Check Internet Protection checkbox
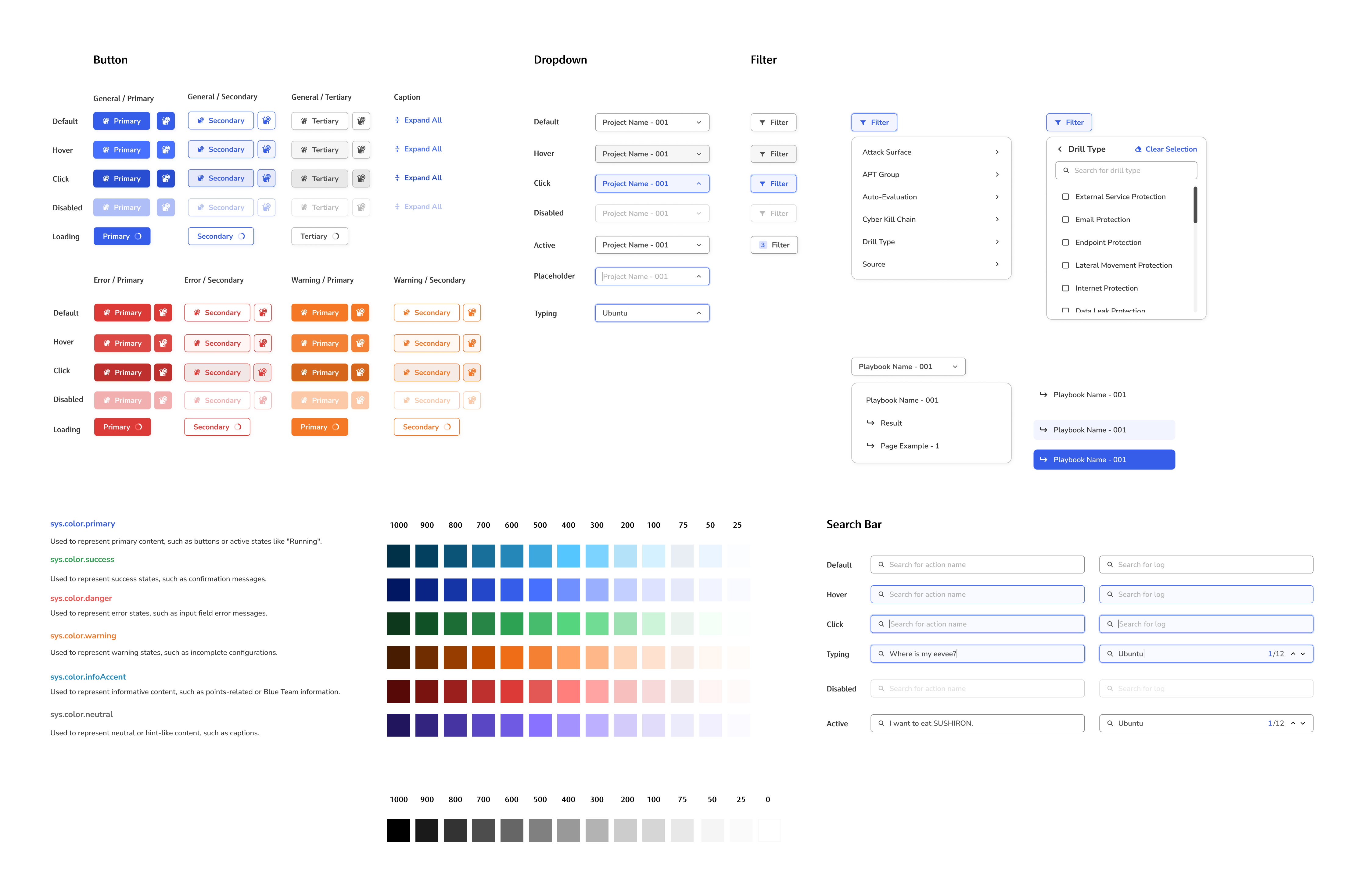 pyautogui.click(x=1065, y=288)
